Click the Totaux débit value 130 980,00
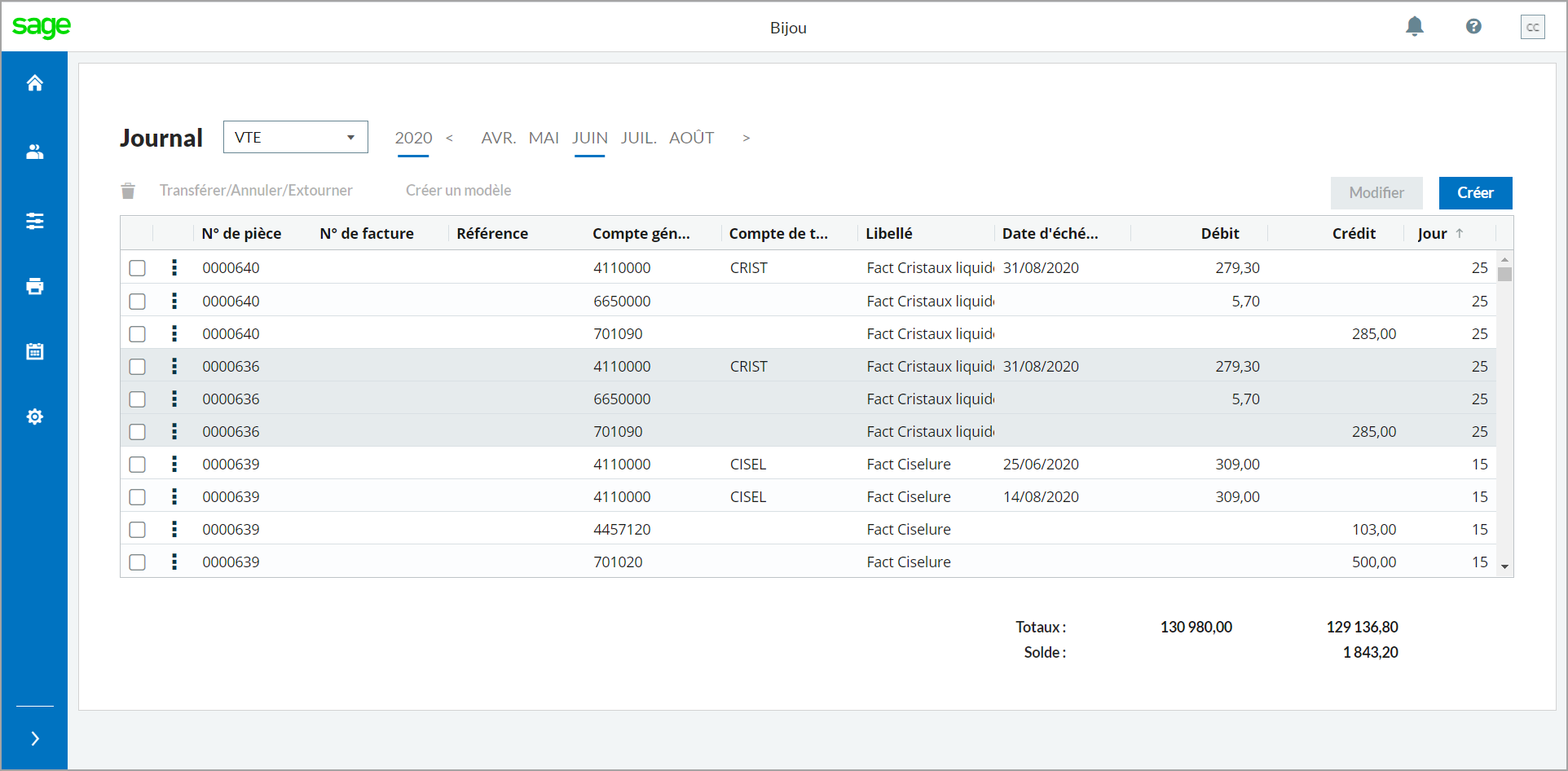 [1196, 627]
